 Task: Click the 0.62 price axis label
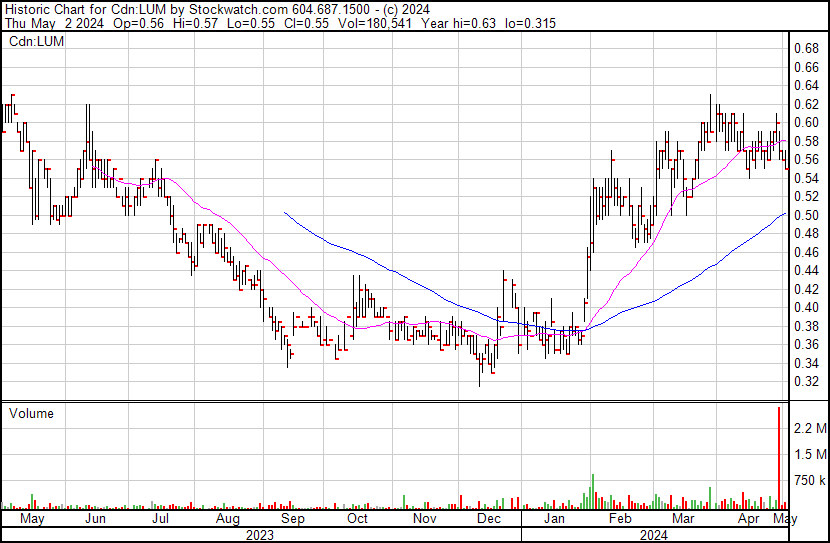(806, 104)
